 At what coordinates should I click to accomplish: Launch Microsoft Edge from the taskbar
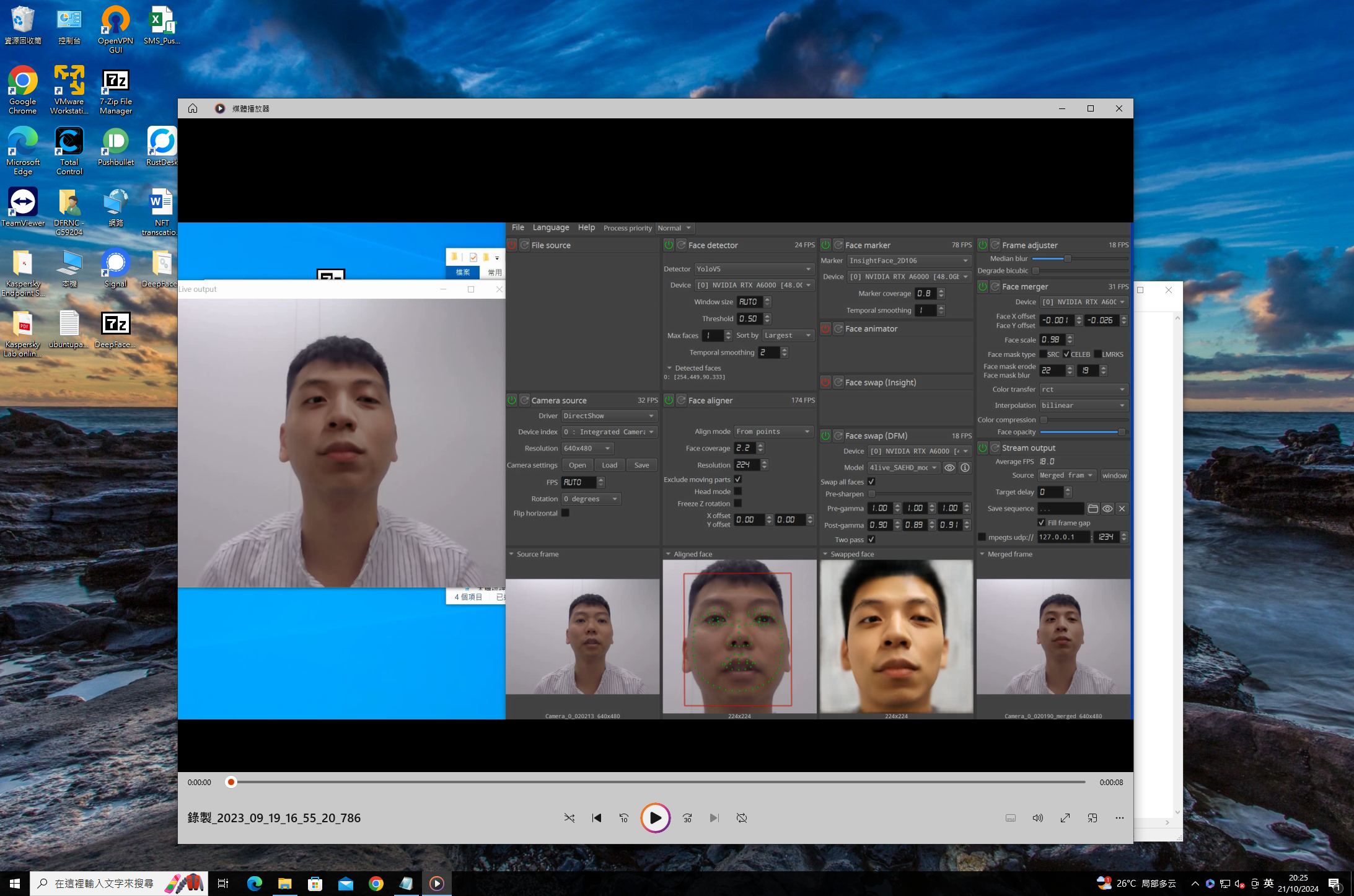pyautogui.click(x=254, y=884)
